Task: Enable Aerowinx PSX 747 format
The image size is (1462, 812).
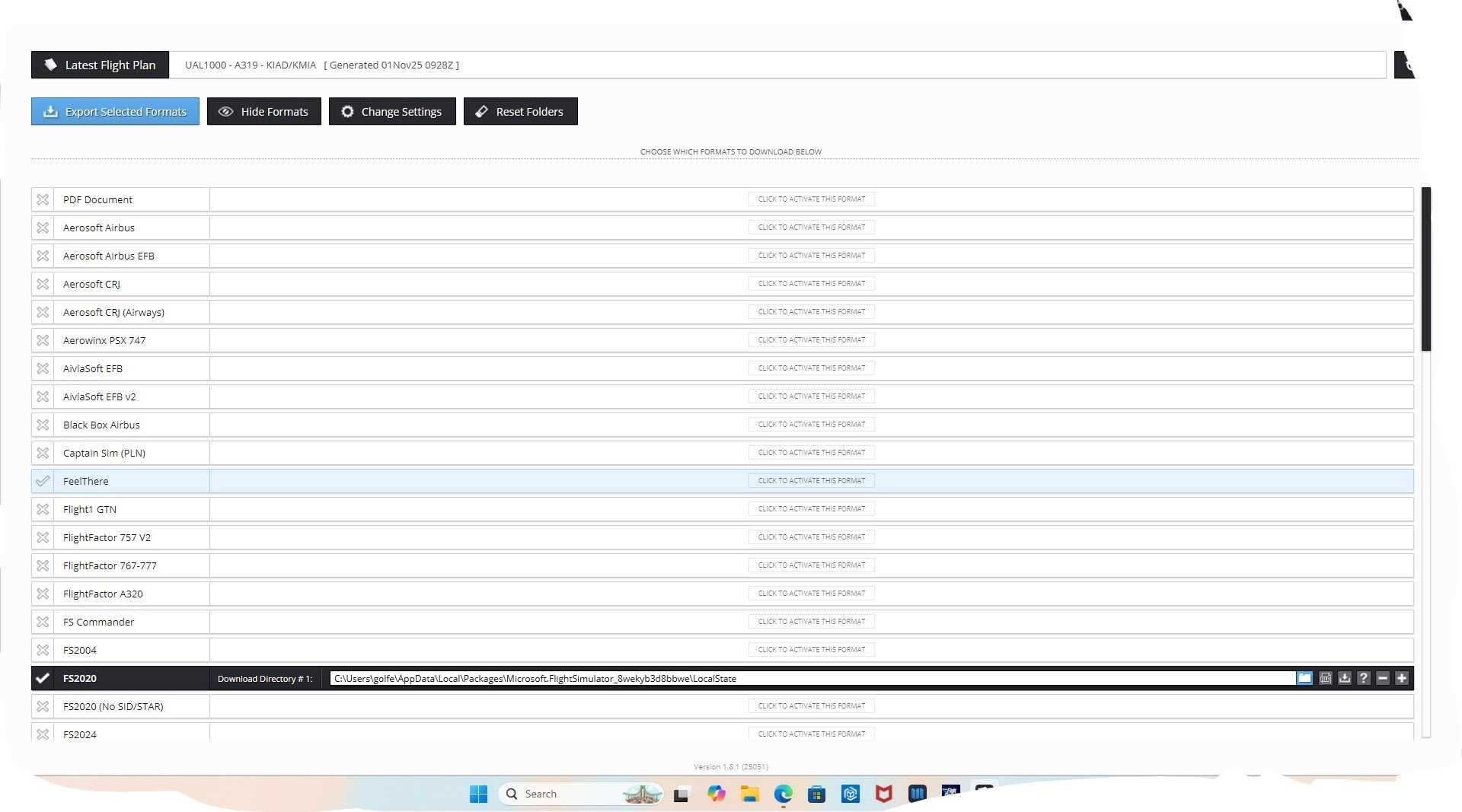Action: point(43,340)
